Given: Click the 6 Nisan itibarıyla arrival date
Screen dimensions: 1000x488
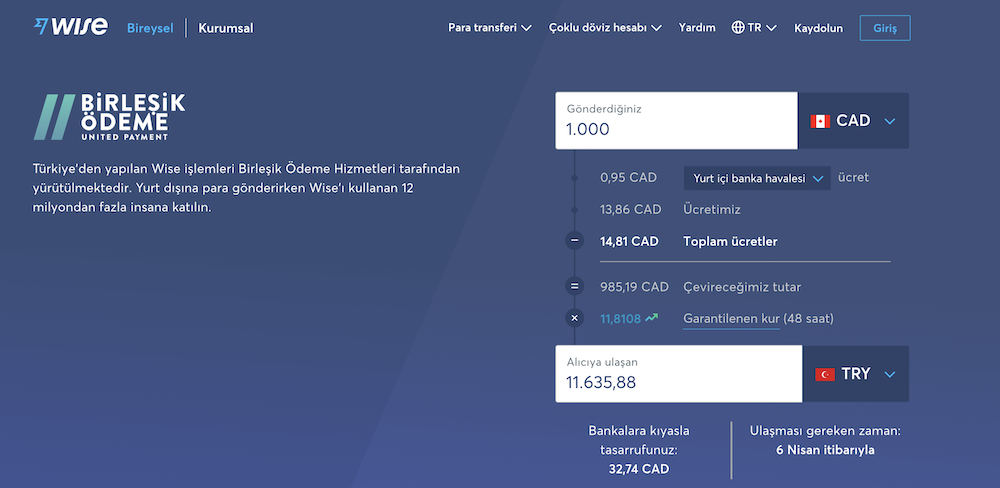Looking at the screenshot, I should pyautogui.click(x=825, y=450).
